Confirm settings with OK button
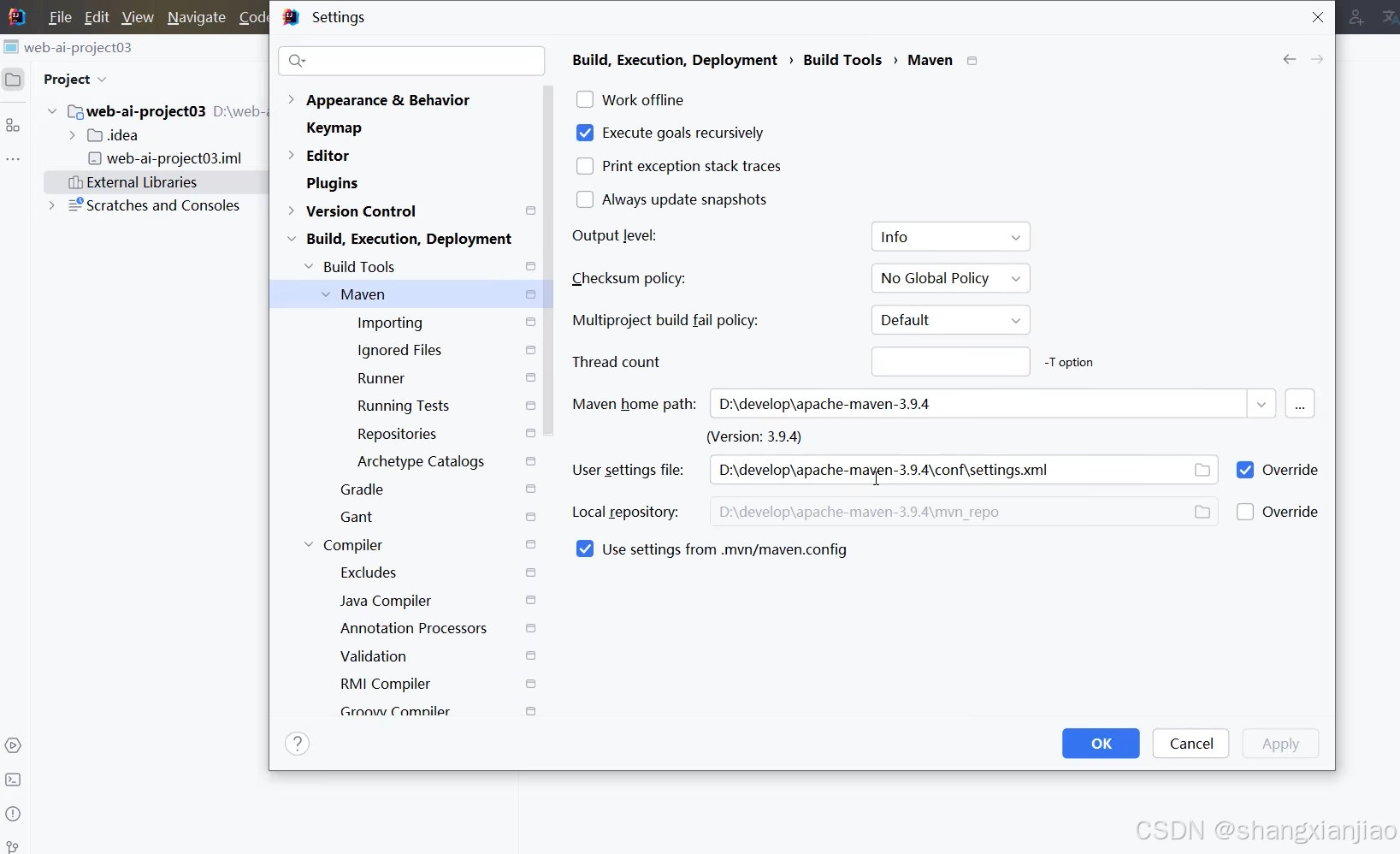The height and width of the screenshot is (854, 1400). coord(1101,744)
